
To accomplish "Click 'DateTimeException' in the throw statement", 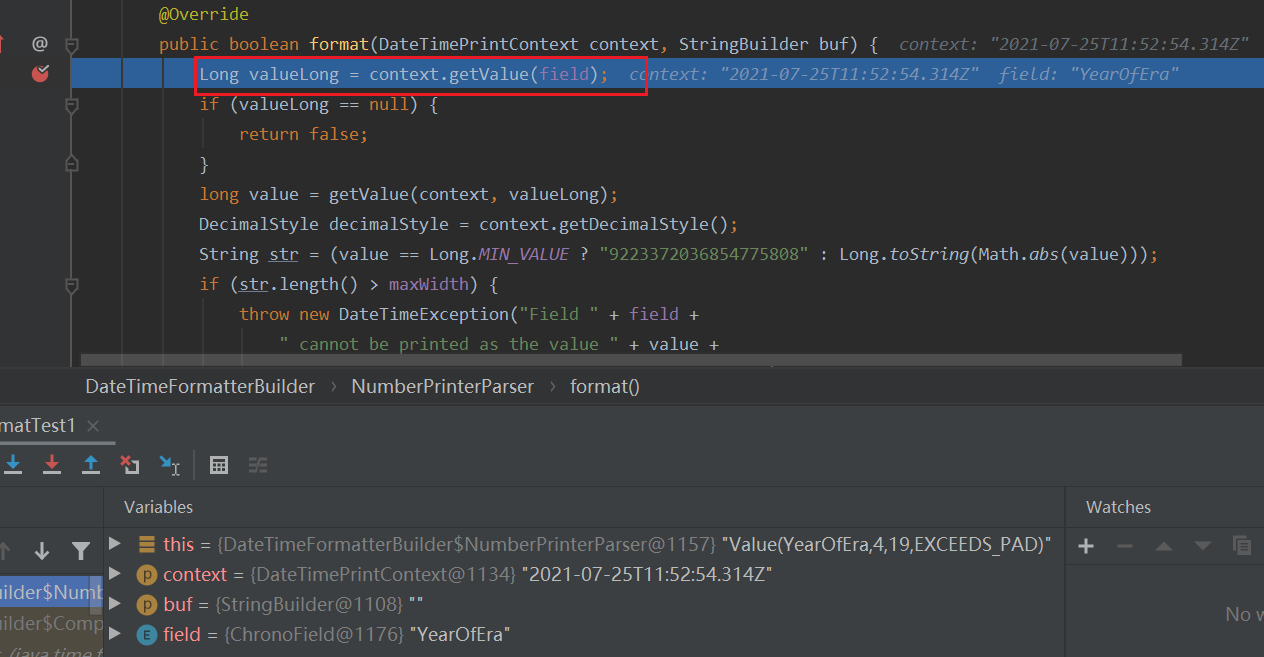I will coord(424,314).
